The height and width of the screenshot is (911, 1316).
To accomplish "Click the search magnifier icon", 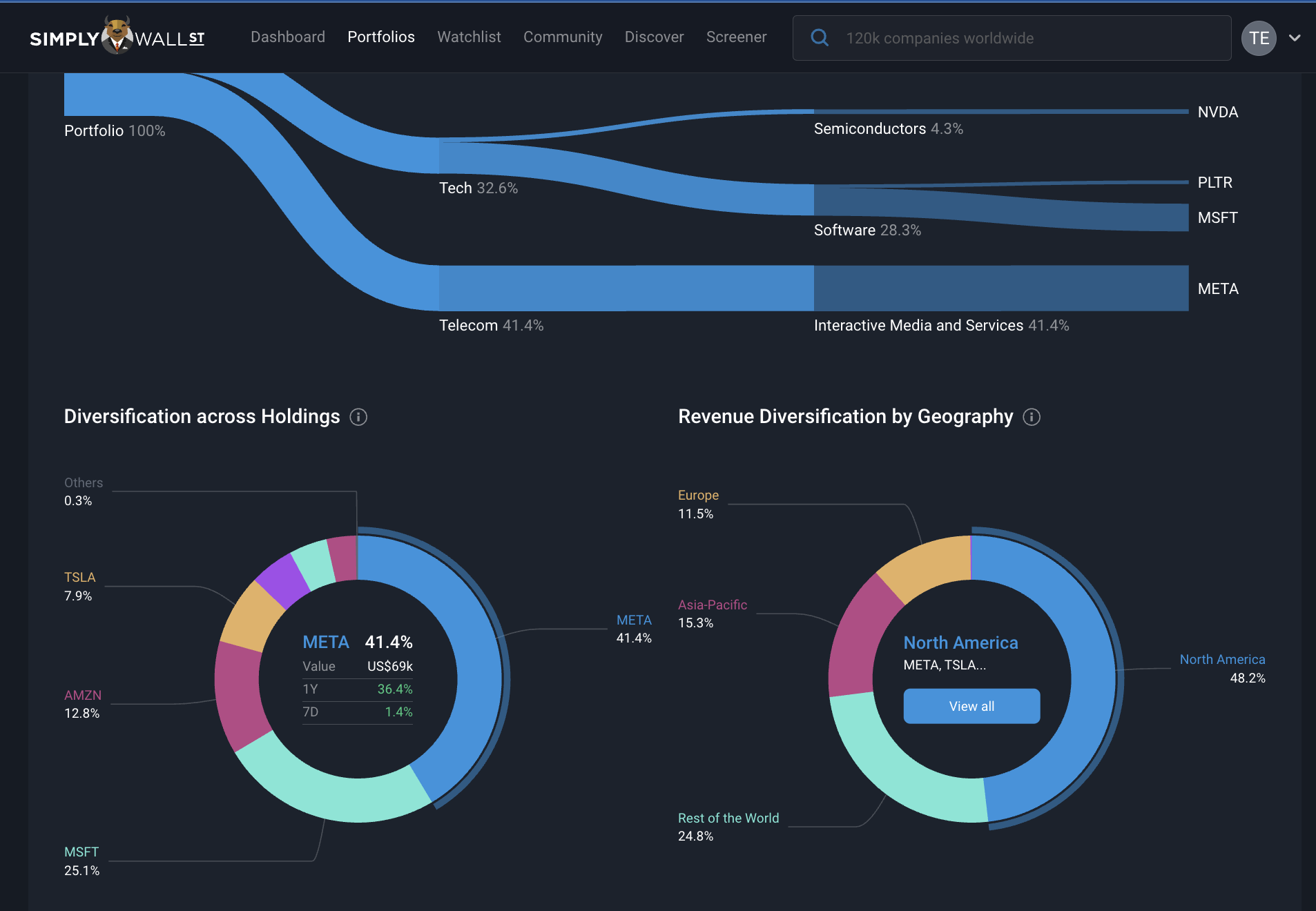I will 820,38.
